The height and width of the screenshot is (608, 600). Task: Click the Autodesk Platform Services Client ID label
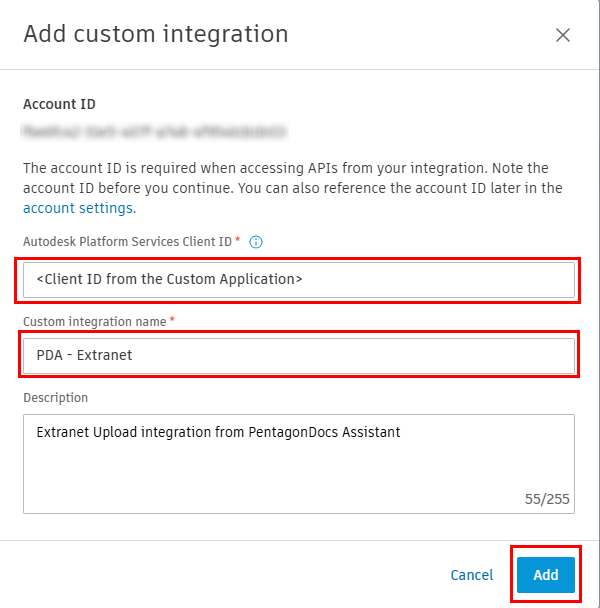(x=126, y=242)
